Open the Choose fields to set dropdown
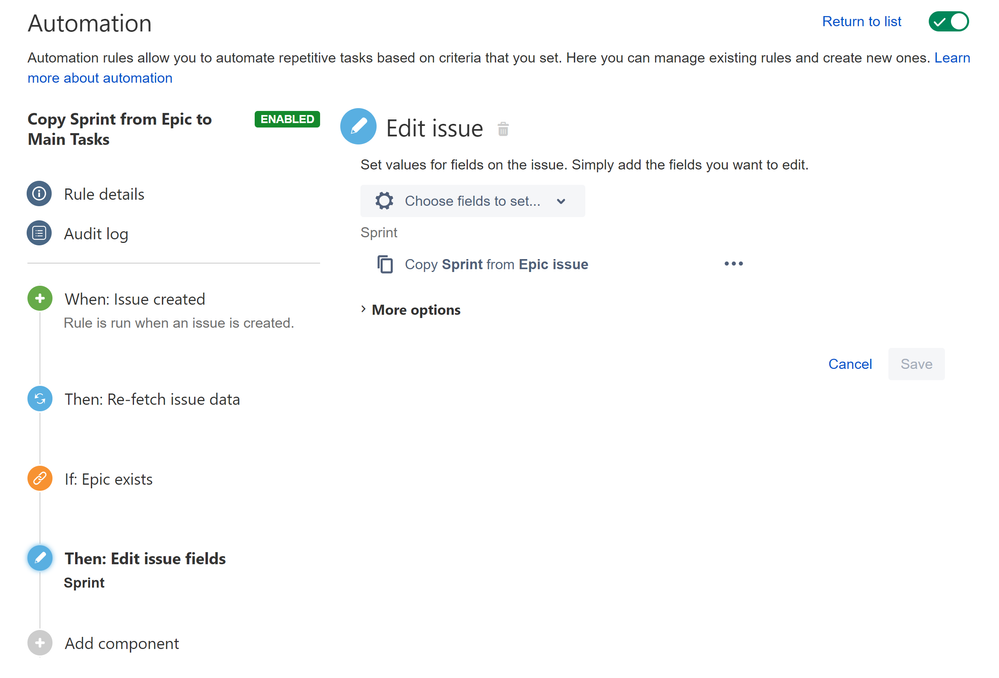 [x=473, y=201]
